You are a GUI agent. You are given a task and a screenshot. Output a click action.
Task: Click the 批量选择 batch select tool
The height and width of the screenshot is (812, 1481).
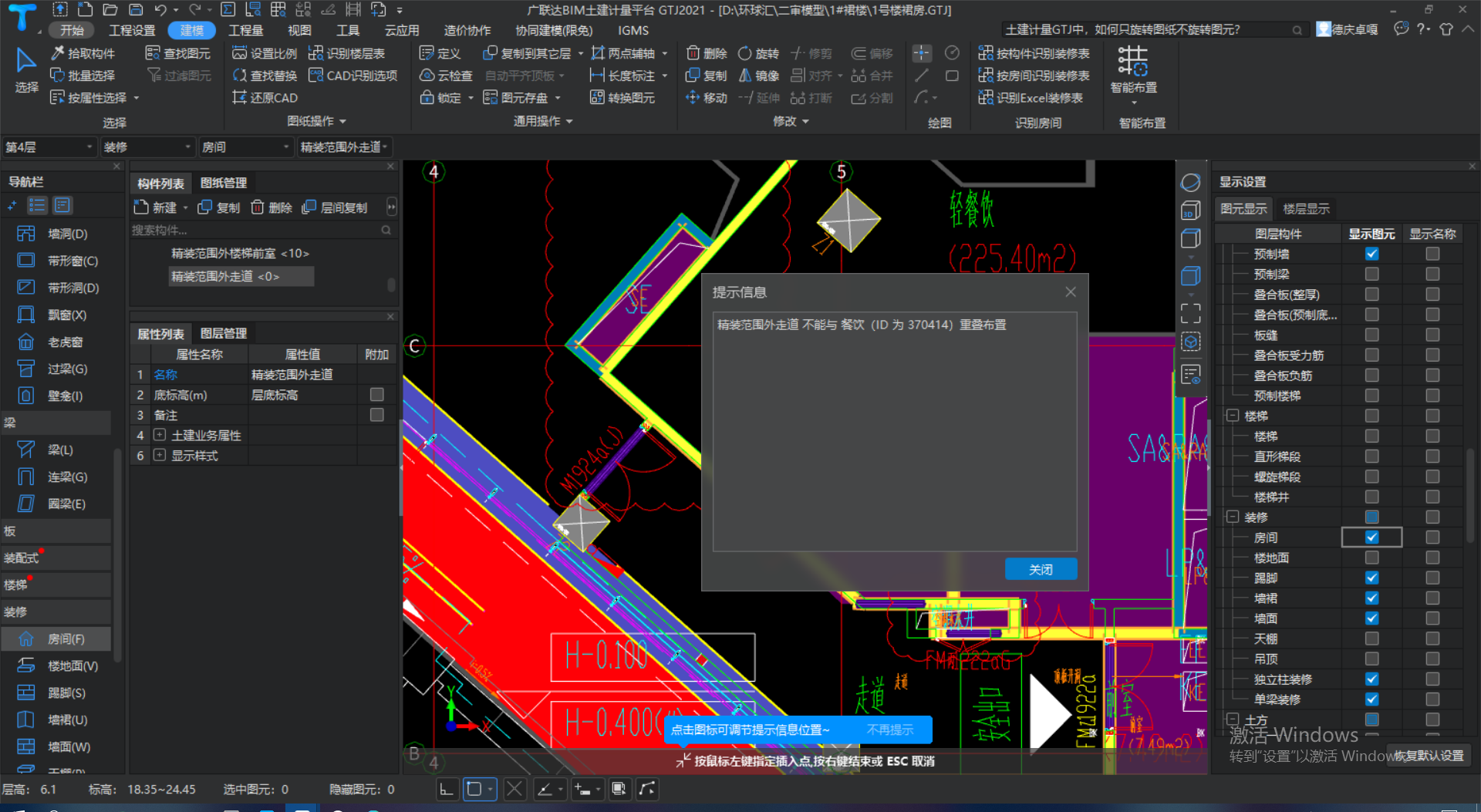(x=83, y=76)
